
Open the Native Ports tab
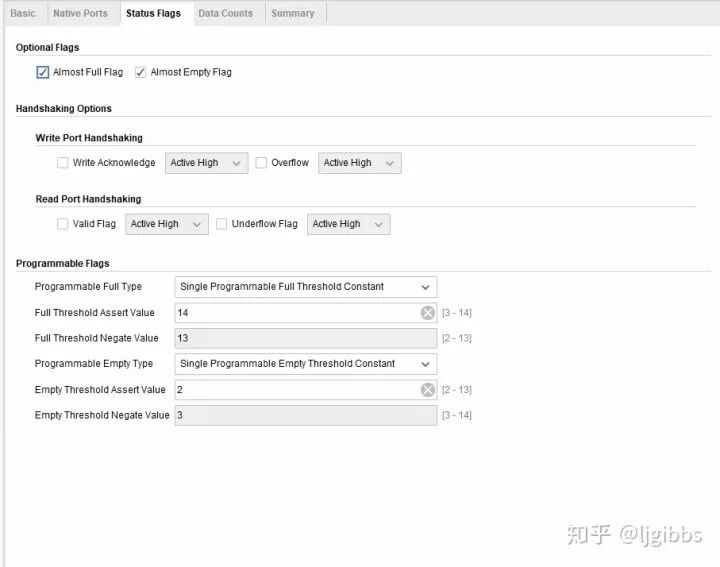coord(80,13)
